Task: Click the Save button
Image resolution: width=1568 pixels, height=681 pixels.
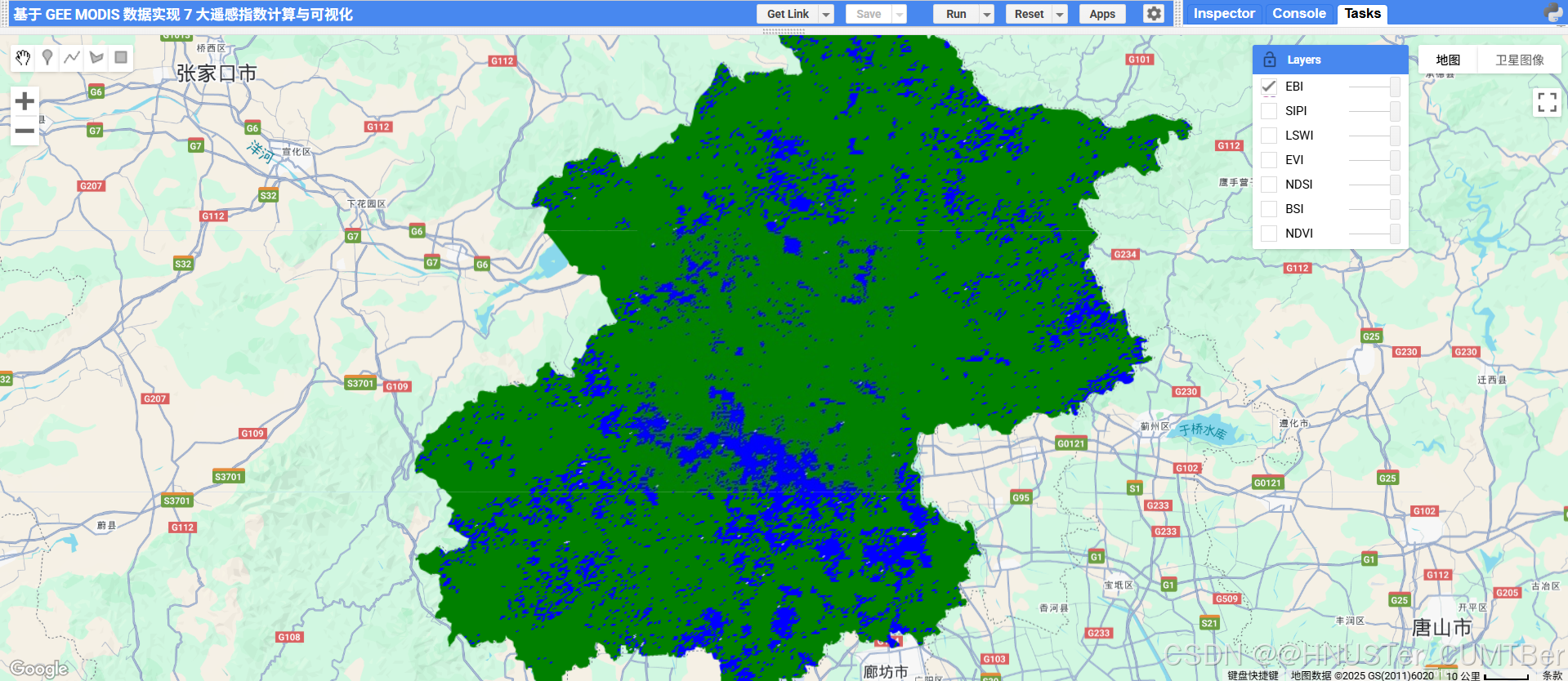Action: pos(869,14)
